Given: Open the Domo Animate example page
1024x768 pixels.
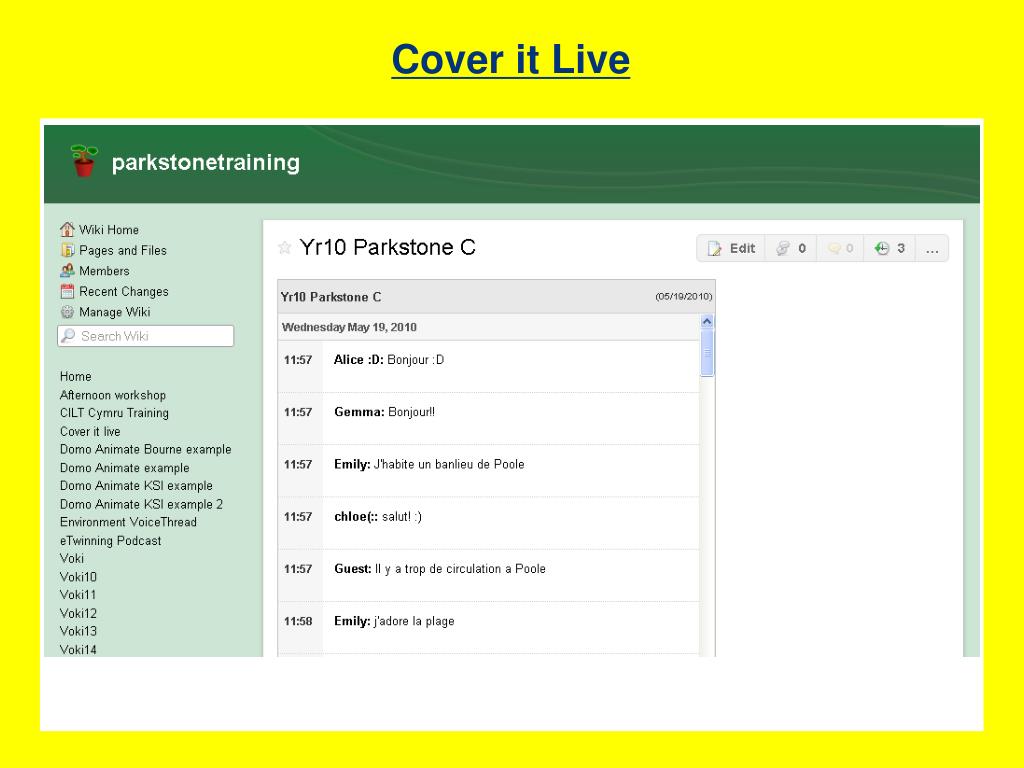Looking at the screenshot, I should [125, 468].
